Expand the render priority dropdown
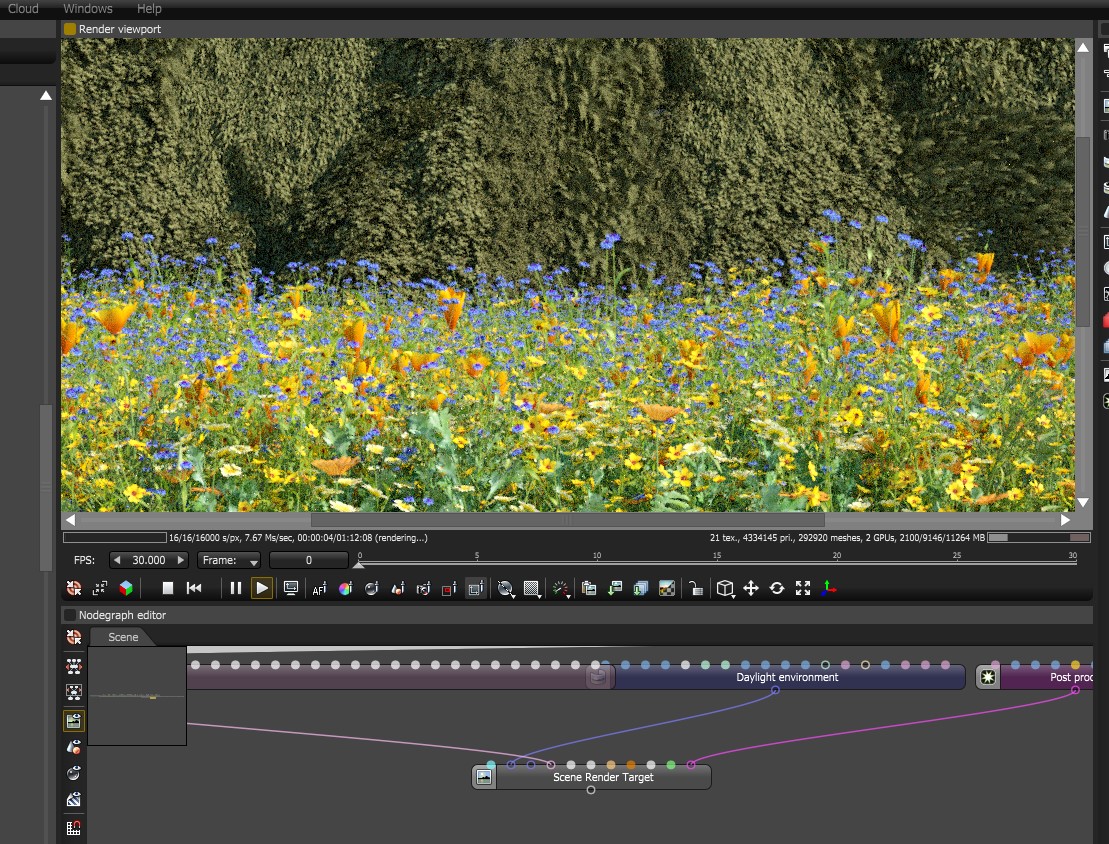 point(562,588)
